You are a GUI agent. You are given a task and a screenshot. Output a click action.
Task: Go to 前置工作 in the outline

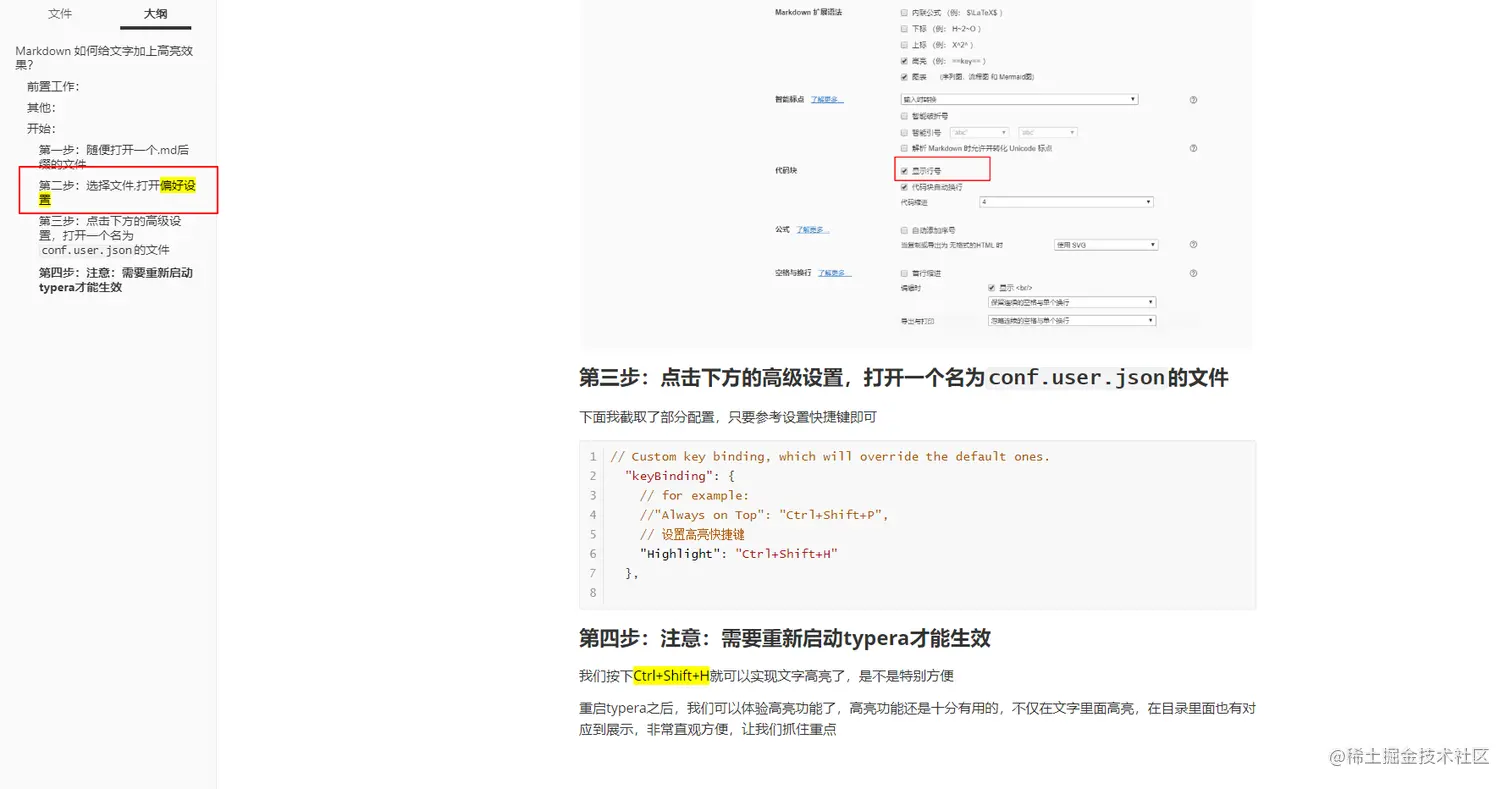pos(53,86)
